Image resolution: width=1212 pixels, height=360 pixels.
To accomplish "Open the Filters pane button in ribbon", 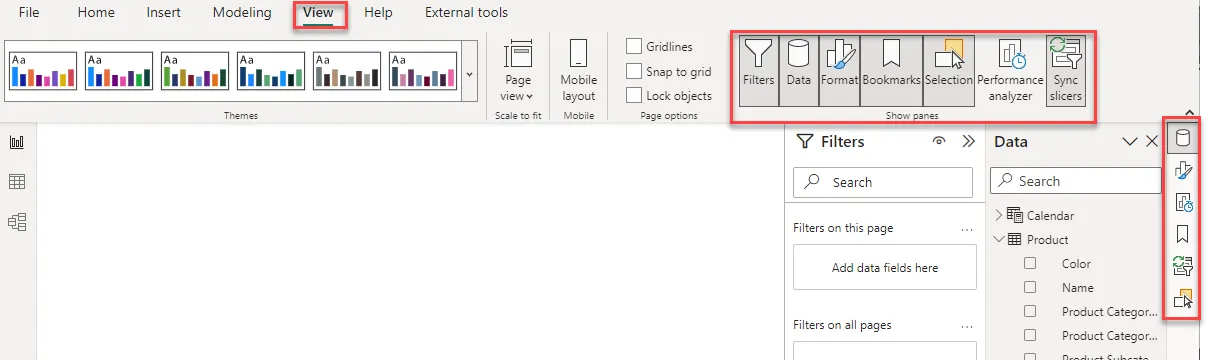I will (x=758, y=70).
